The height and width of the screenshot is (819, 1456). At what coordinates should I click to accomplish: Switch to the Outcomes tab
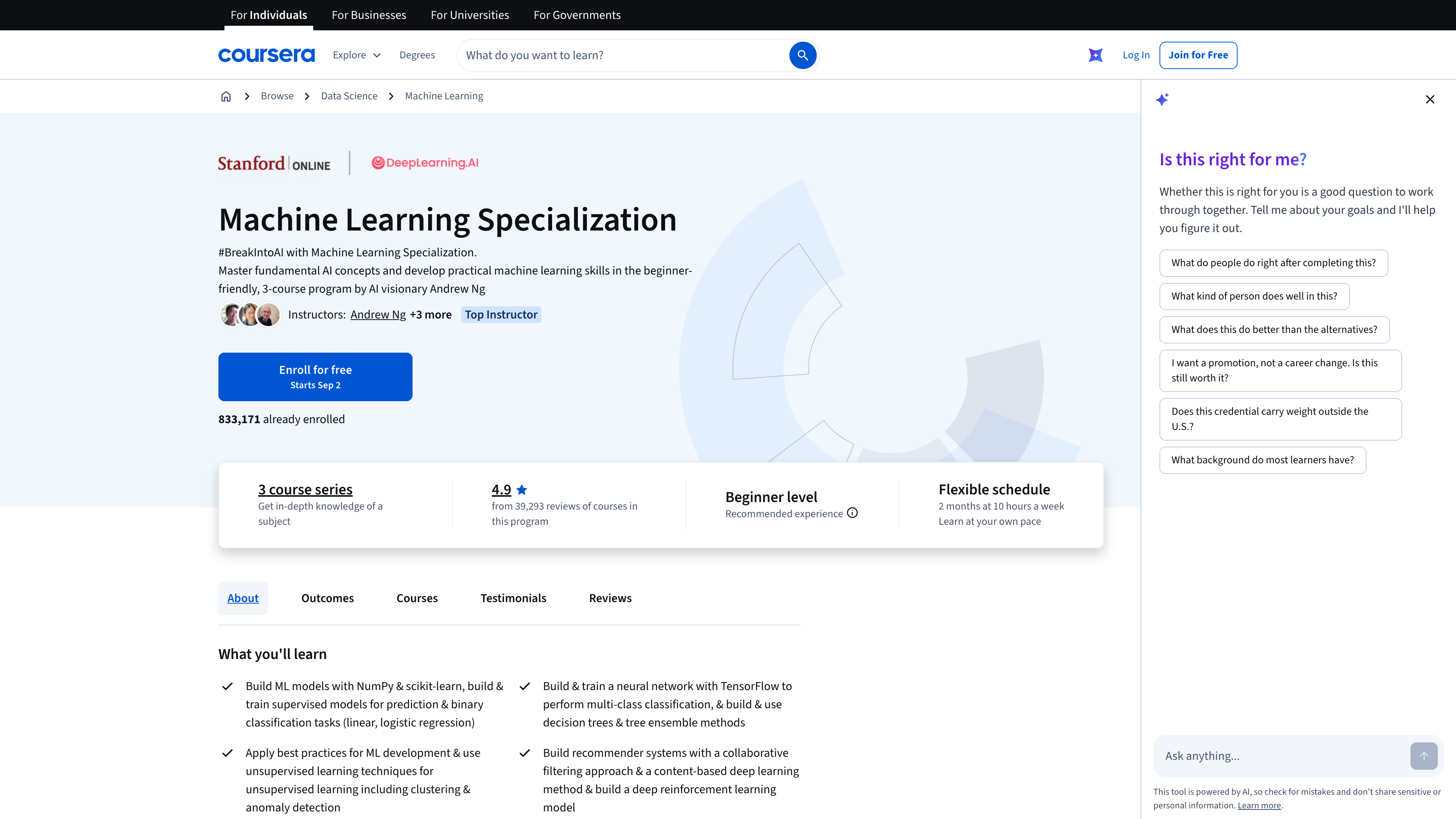[x=327, y=598]
